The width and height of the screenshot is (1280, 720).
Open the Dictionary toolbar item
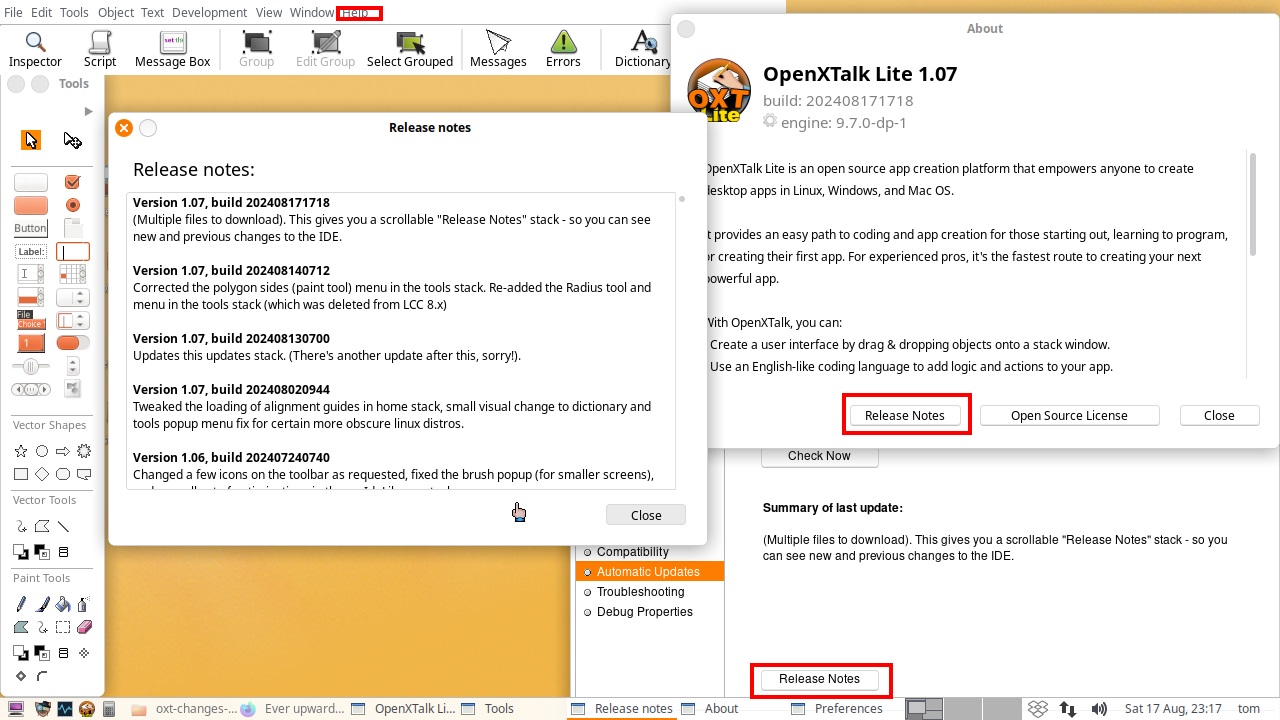pyautogui.click(x=643, y=49)
